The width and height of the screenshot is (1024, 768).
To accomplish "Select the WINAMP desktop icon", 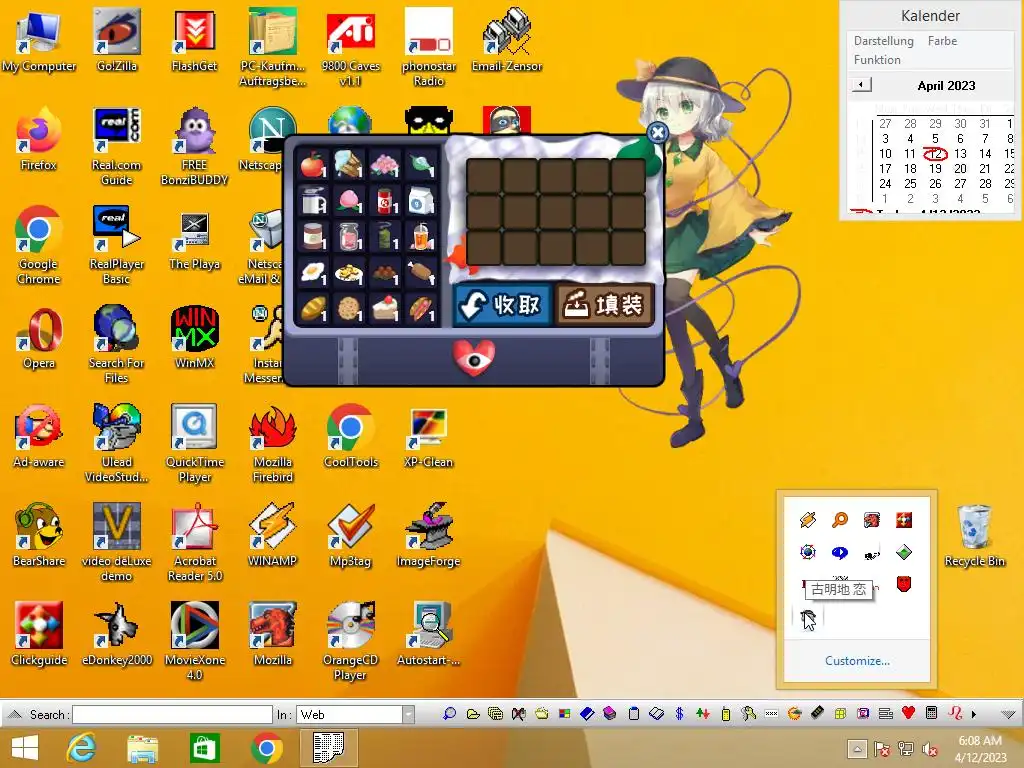I will (x=272, y=535).
